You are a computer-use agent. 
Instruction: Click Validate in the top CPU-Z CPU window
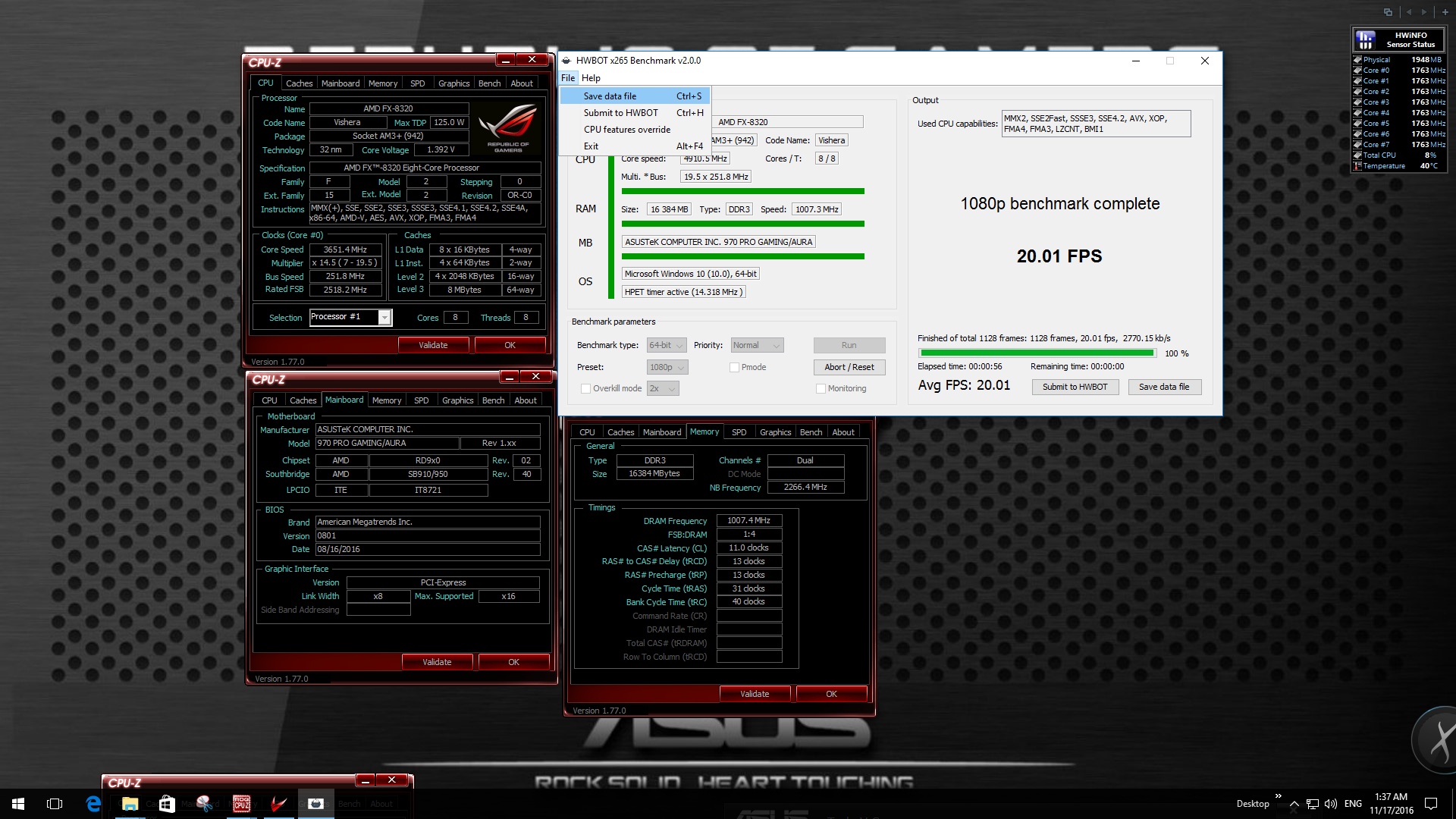tap(433, 345)
